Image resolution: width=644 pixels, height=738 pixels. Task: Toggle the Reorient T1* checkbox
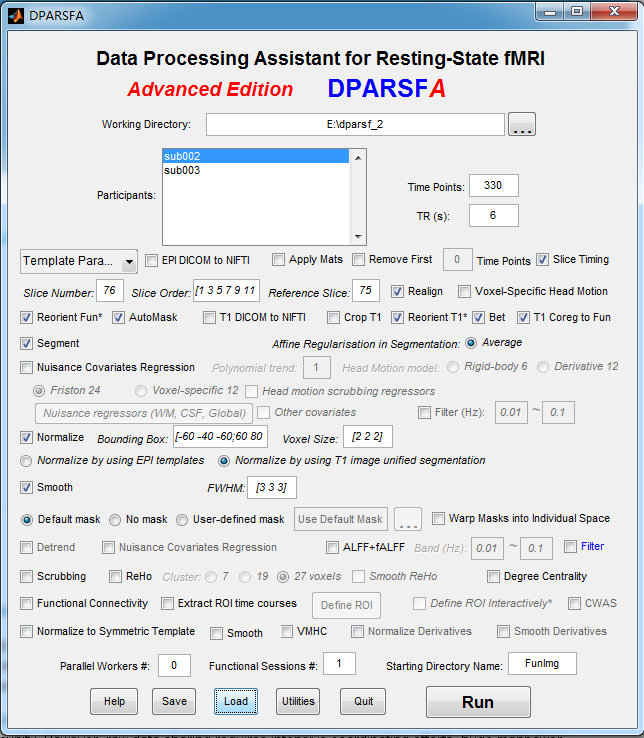click(397, 317)
